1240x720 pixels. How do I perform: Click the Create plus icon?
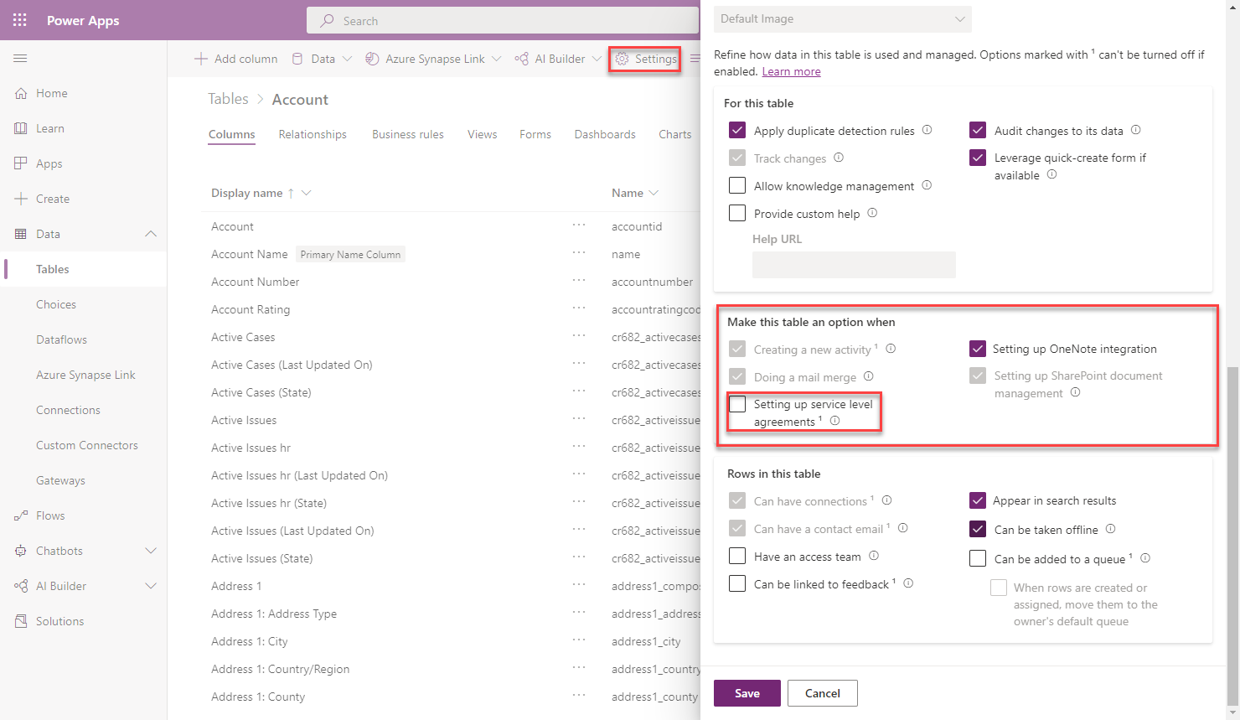(x=21, y=198)
